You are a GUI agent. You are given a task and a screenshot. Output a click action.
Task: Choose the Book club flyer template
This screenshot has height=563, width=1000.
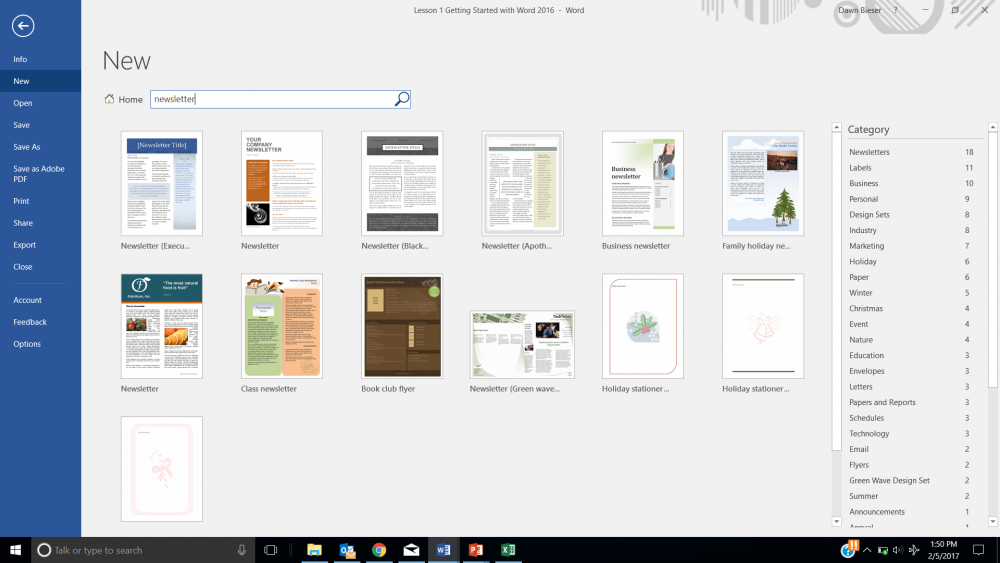402,326
